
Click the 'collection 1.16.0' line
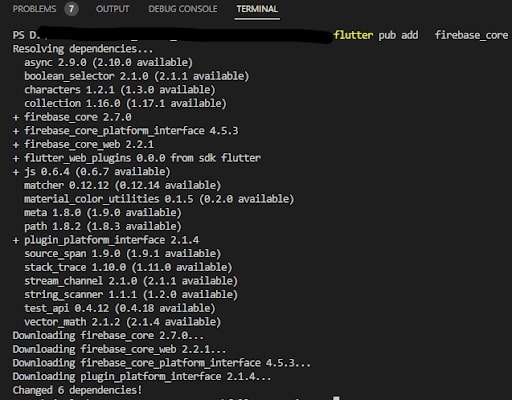tap(125, 103)
